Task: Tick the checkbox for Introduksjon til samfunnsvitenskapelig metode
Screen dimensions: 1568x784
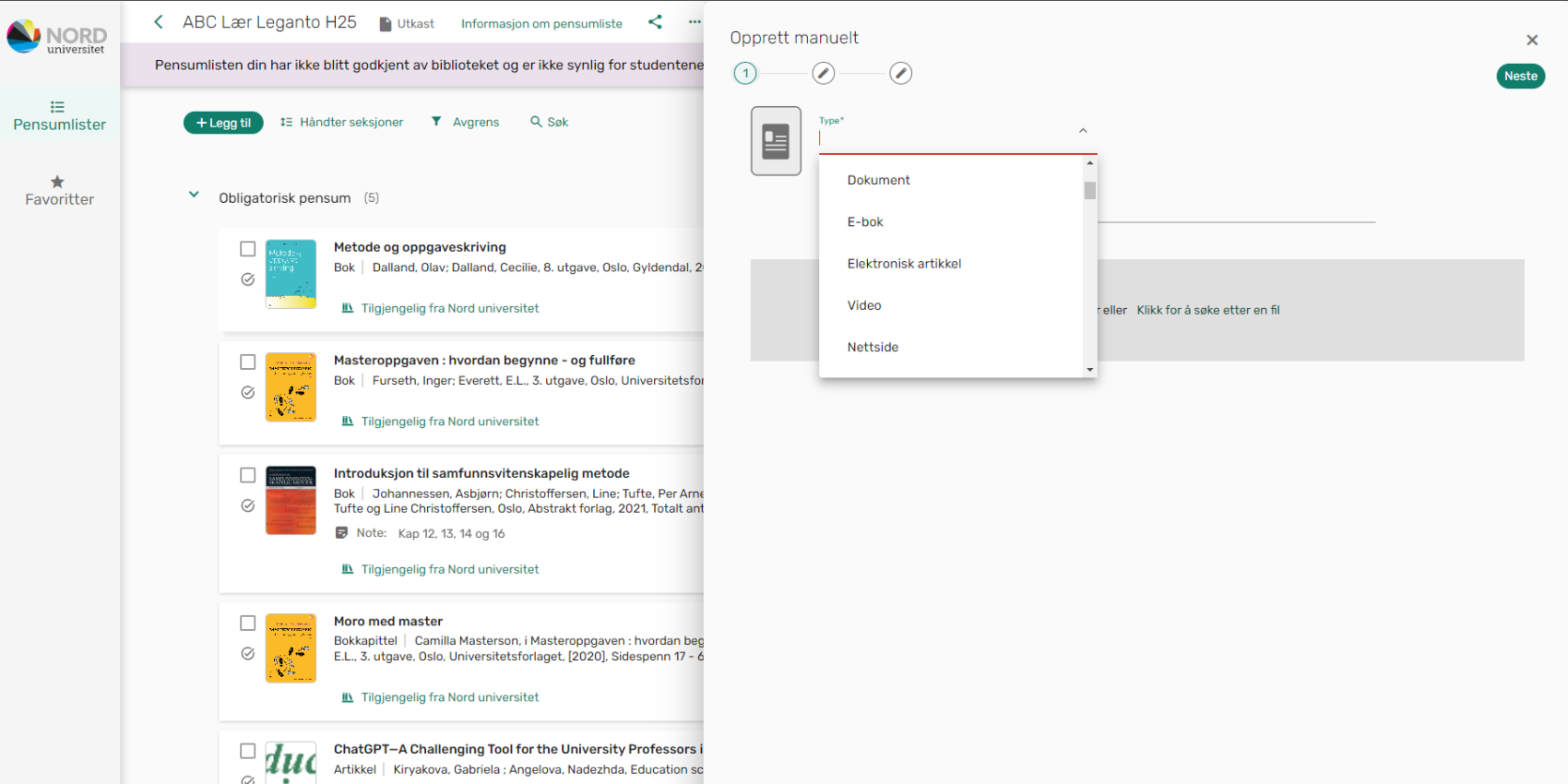Action: pyautogui.click(x=247, y=475)
